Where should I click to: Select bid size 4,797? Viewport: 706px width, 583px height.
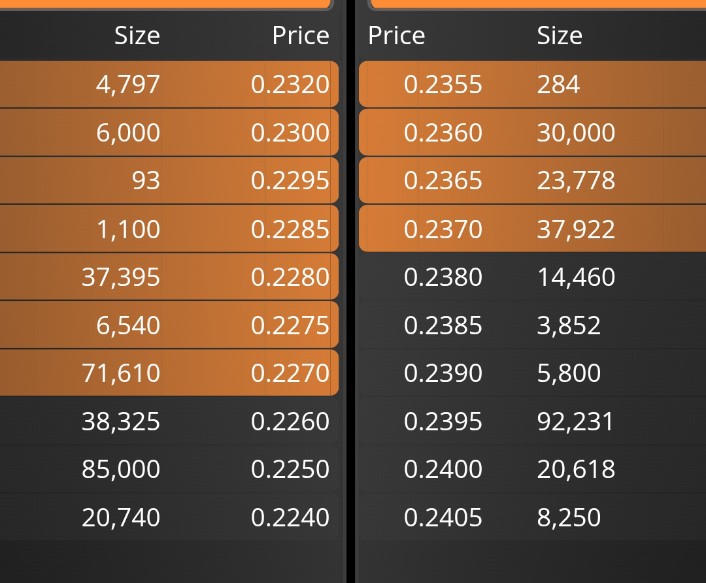pyautogui.click(x=128, y=84)
